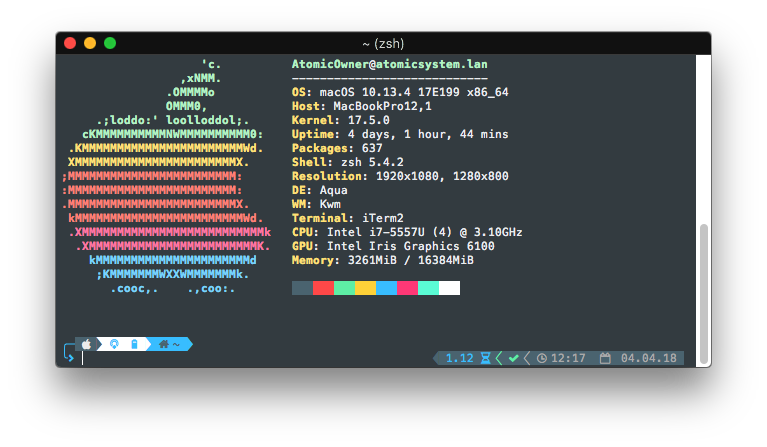Click the 'Uptime: 4 days' line
Viewport: 767px width, 447px height.
pos(400,134)
